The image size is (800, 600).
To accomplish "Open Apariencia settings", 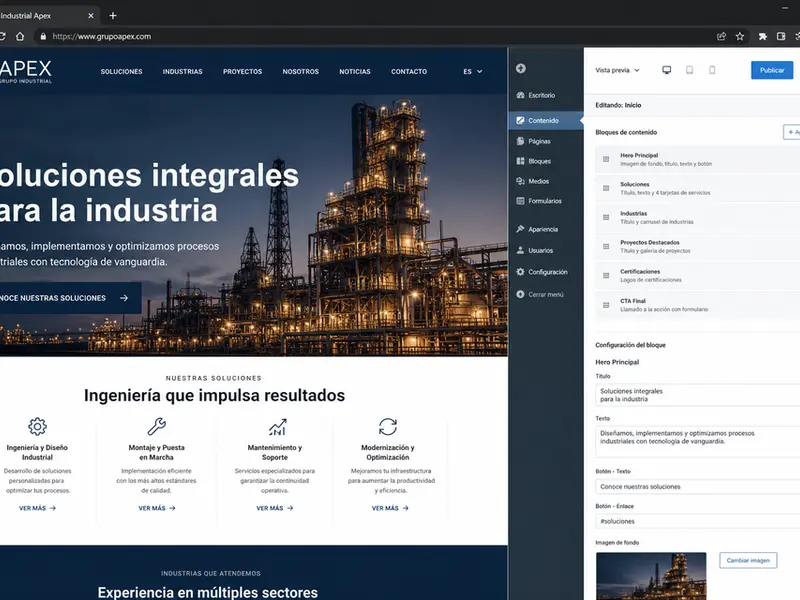I will tap(543, 229).
